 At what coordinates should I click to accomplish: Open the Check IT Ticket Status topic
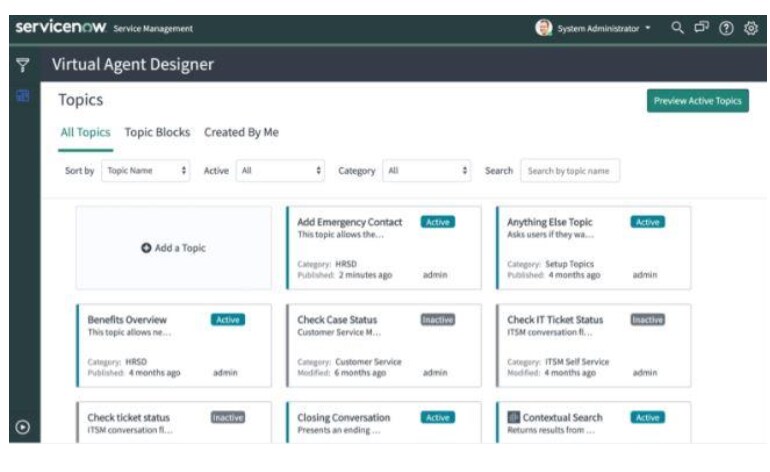click(x=593, y=346)
